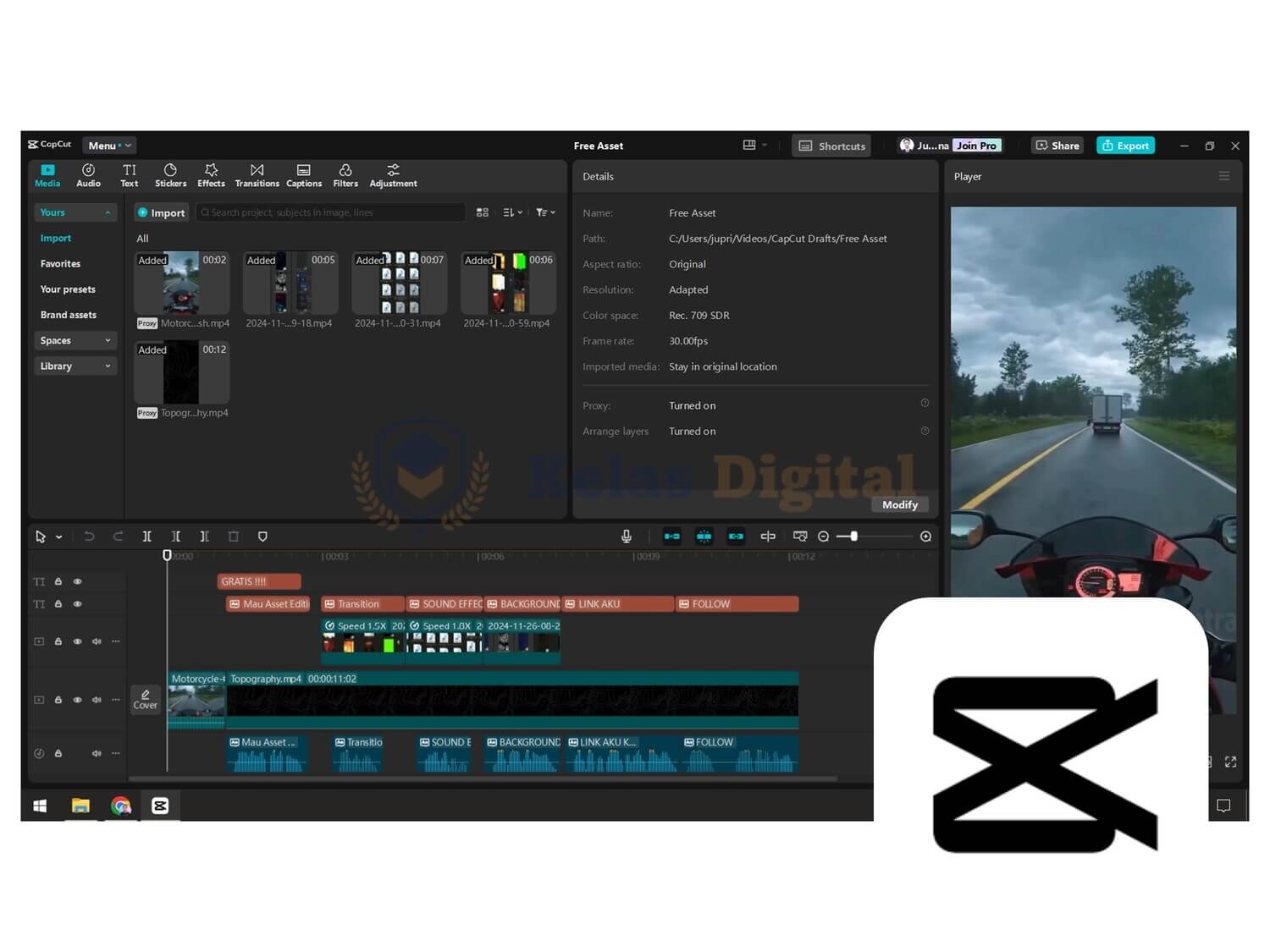1270x952 pixels.
Task: Hide the GRATIS !!!! text track
Action: click(x=78, y=581)
